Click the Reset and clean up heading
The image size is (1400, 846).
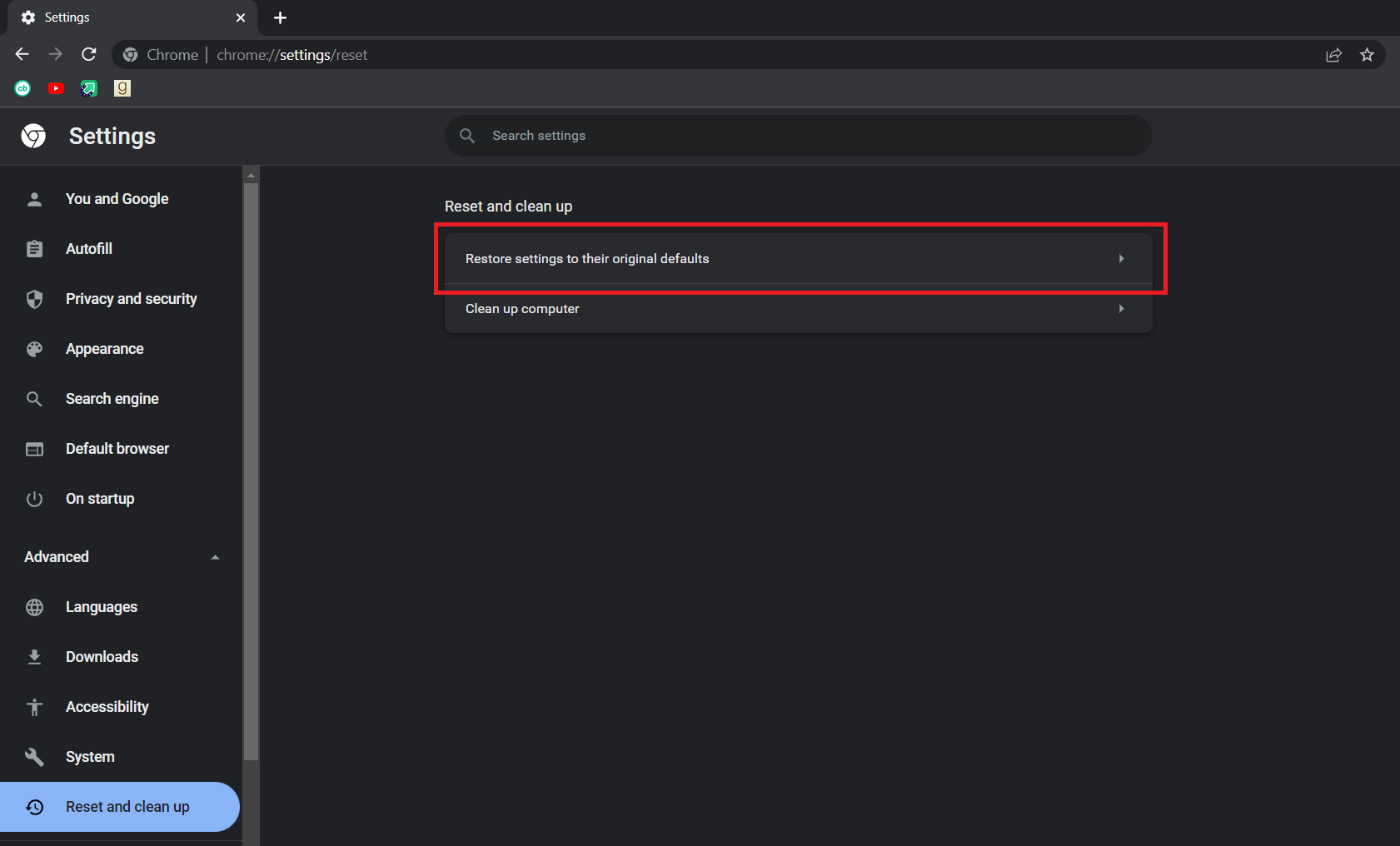[508, 207]
